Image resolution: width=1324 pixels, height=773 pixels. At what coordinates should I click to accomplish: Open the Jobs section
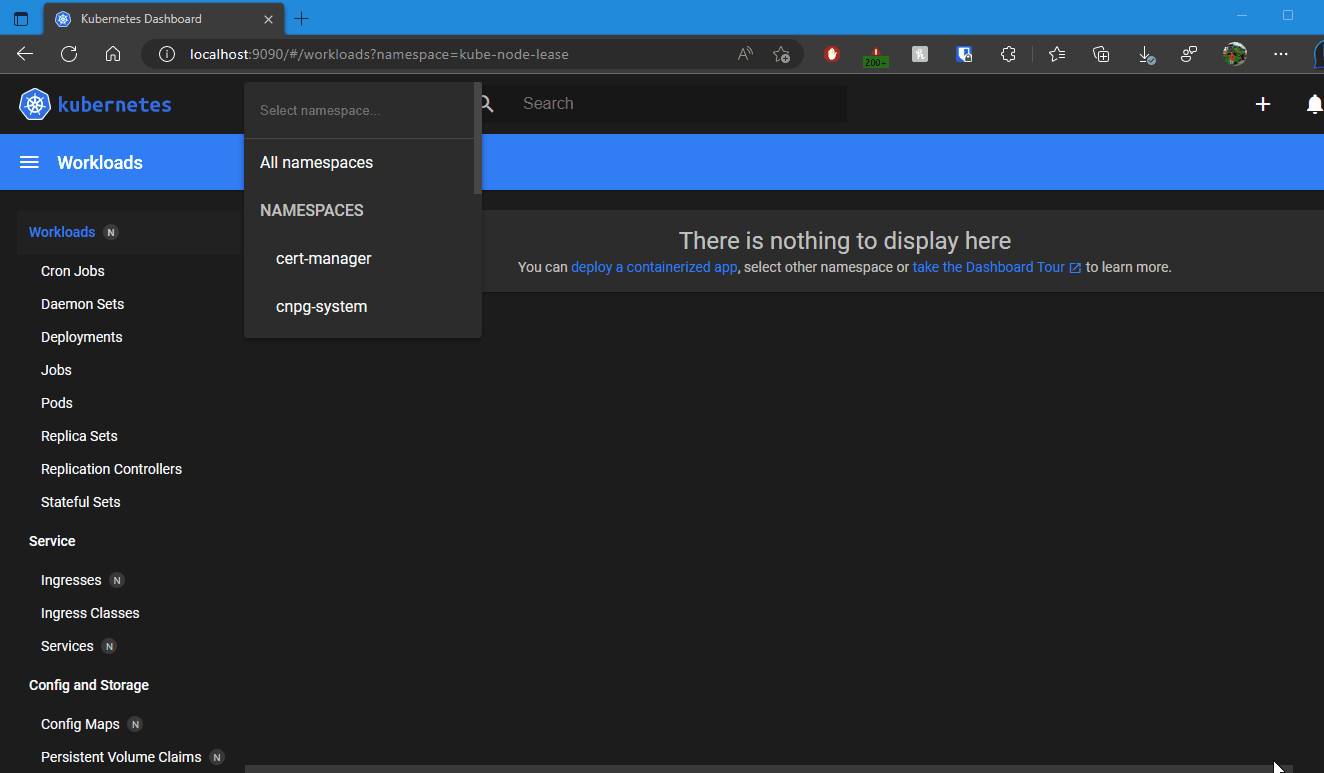(x=56, y=370)
